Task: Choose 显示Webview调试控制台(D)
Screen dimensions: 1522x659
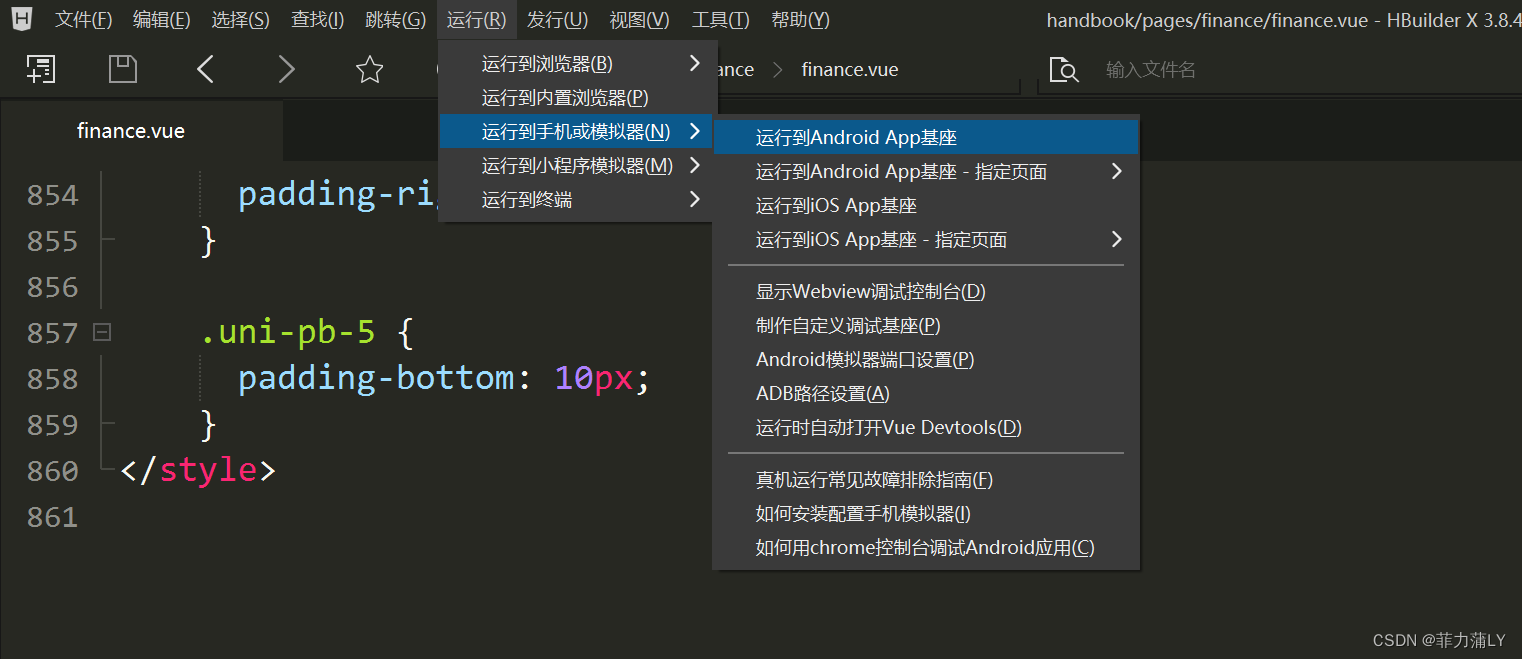Action: pos(926,292)
